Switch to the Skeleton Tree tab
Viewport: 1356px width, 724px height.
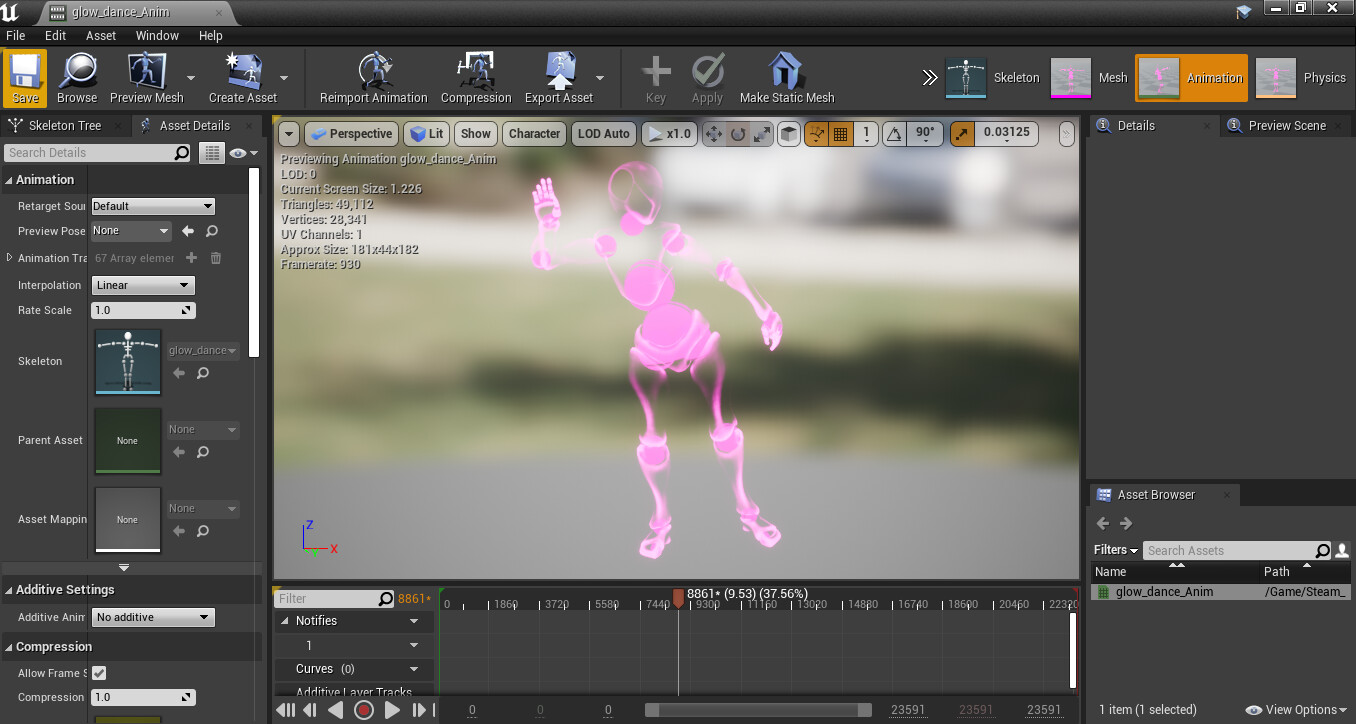tap(64, 126)
